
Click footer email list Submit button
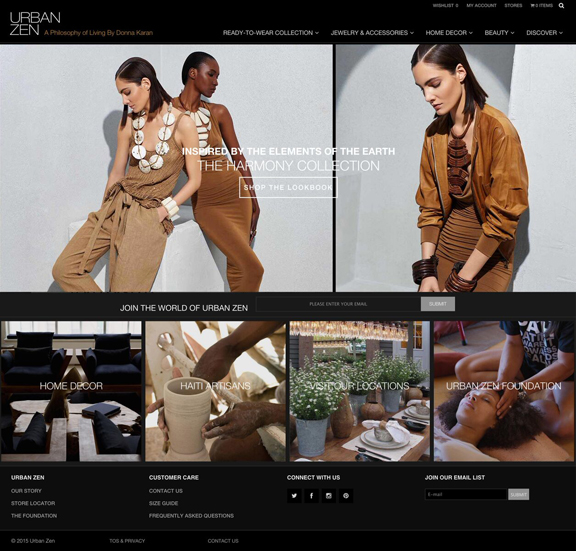[x=519, y=494]
